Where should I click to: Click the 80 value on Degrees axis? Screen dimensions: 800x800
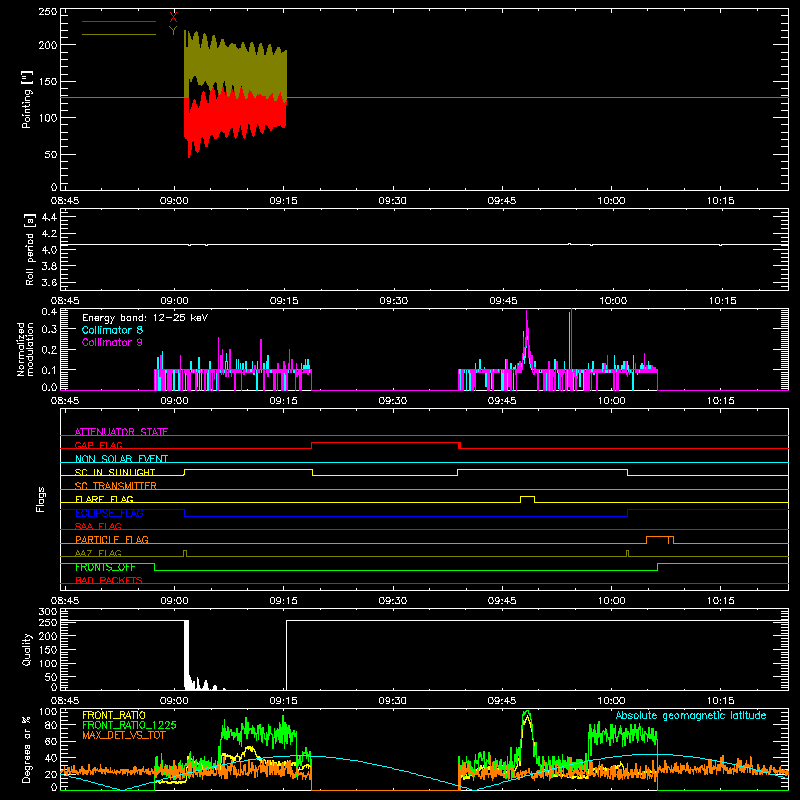(51, 725)
